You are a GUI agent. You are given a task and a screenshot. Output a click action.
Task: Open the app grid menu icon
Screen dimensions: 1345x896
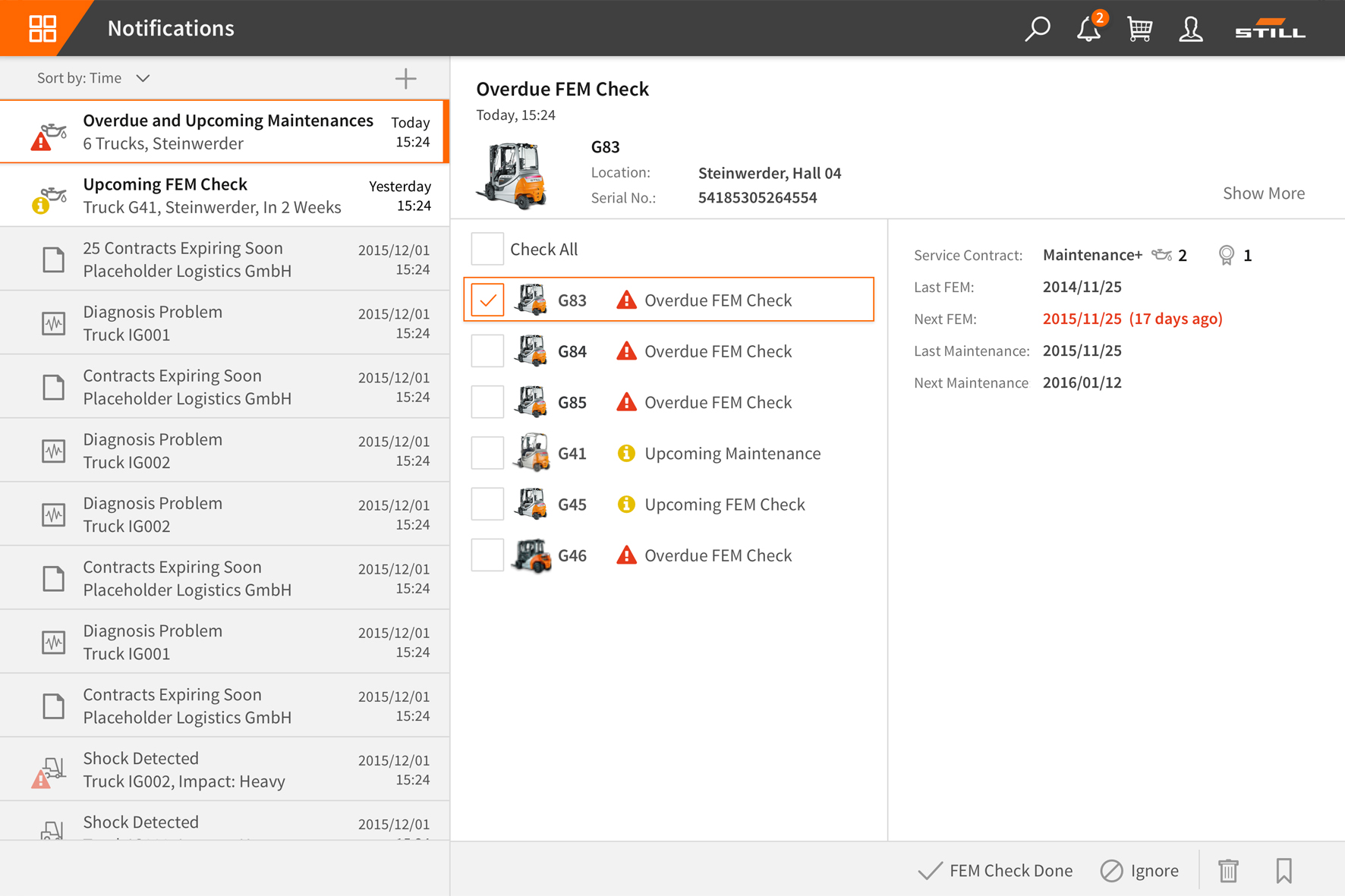[x=42, y=28]
